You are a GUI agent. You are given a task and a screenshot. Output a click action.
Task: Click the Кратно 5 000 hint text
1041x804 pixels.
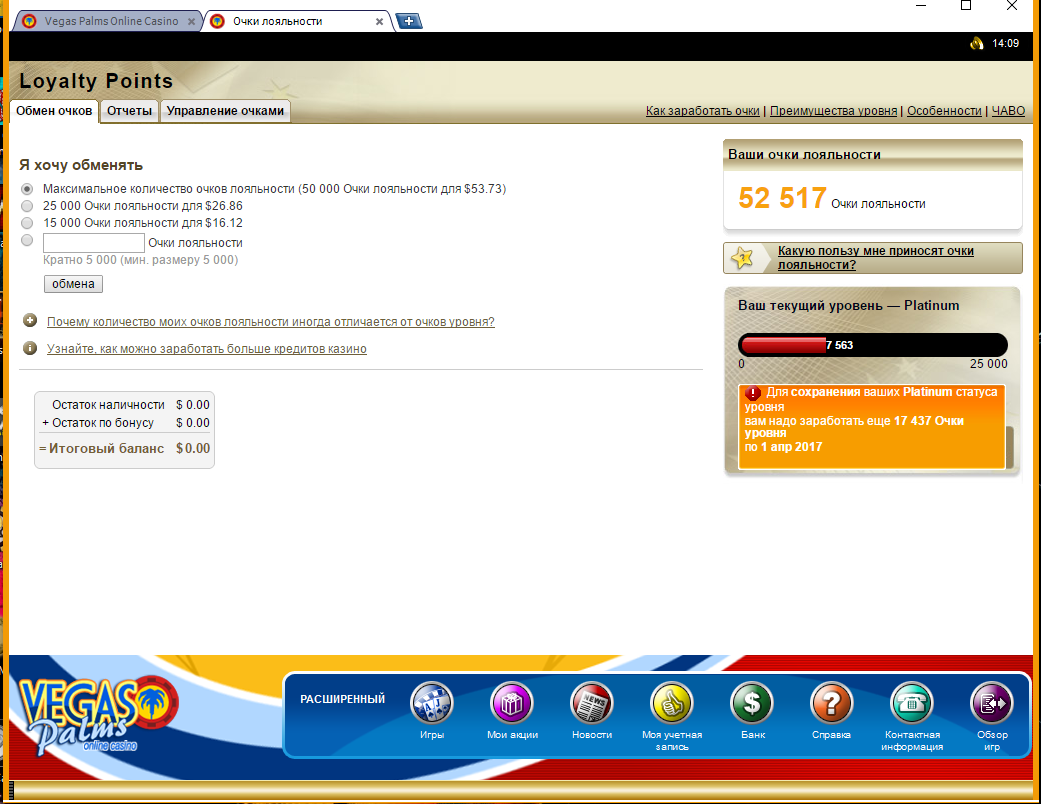tap(141, 260)
